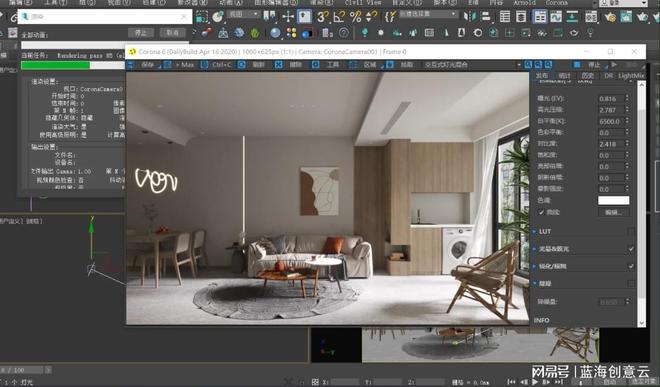Open the view coordinate system dropdown

point(244,14)
